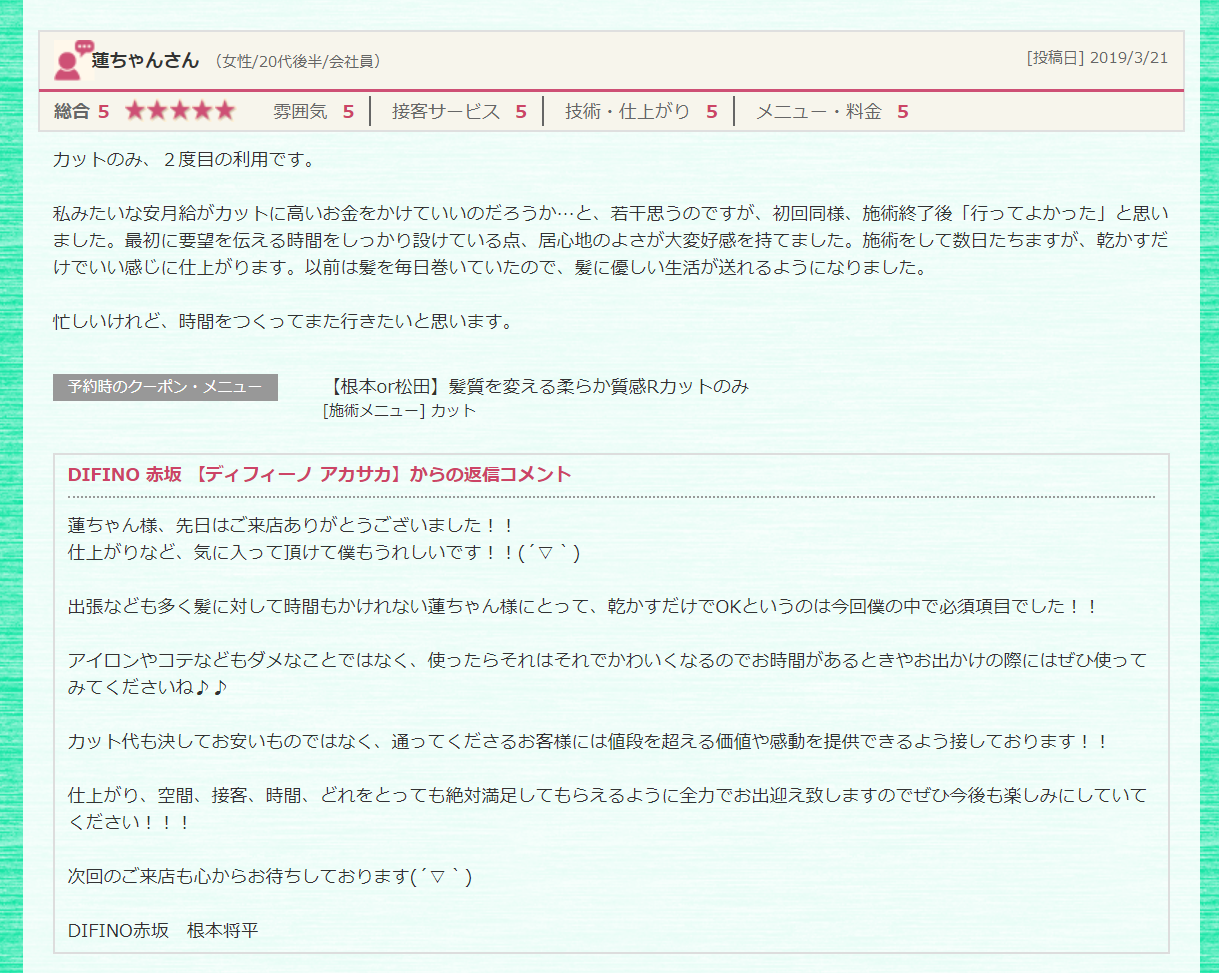This screenshot has height=973, width=1219.
Task: Click the fourth rating star
Action: (202, 111)
